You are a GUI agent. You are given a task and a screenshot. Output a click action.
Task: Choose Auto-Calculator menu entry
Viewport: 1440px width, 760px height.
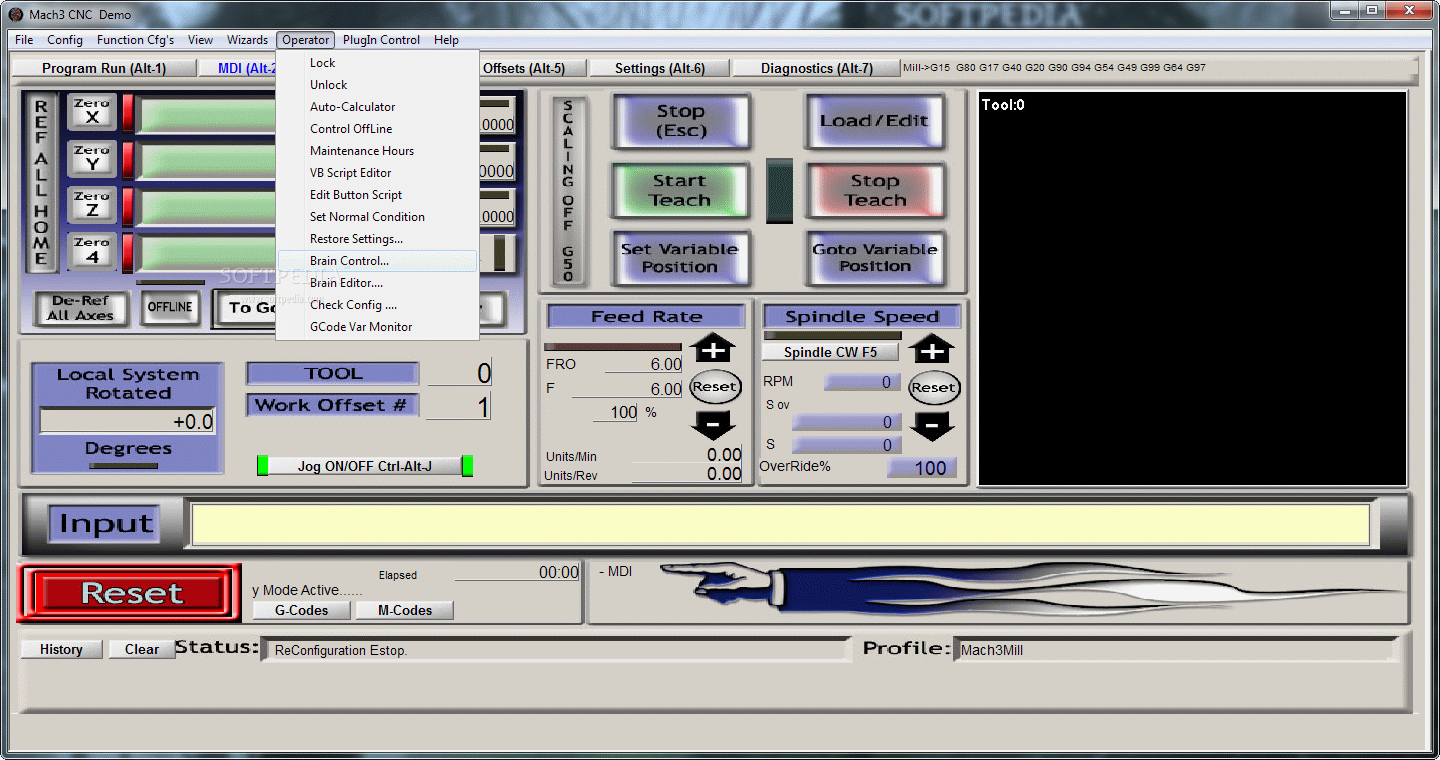[x=378, y=107]
